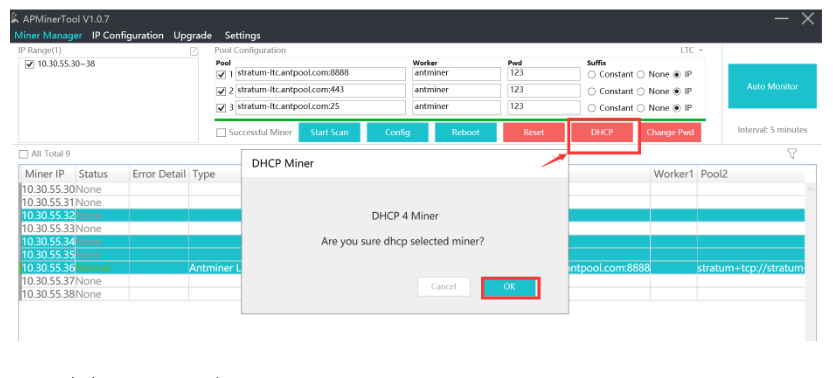Click the Config button
The height and width of the screenshot is (378, 833).
[x=397, y=132]
